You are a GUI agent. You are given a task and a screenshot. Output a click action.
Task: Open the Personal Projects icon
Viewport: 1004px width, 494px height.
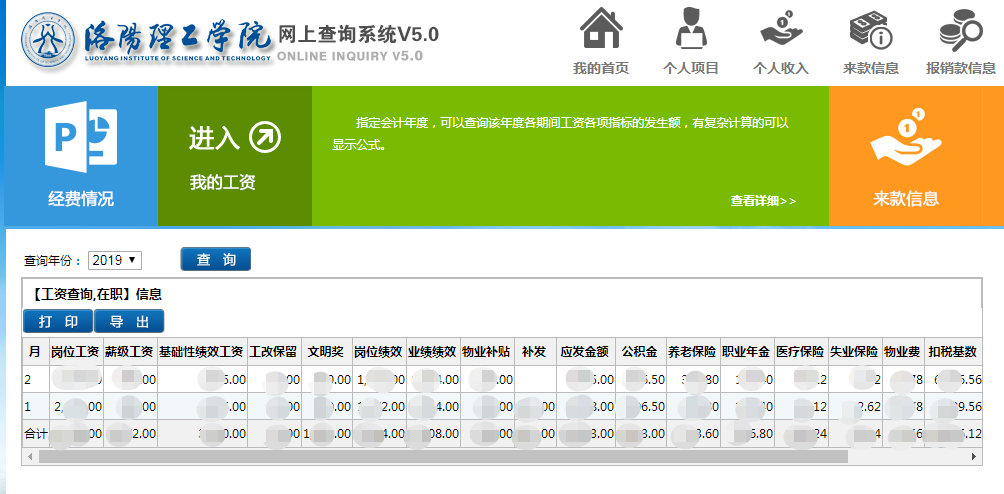[x=691, y=28]
